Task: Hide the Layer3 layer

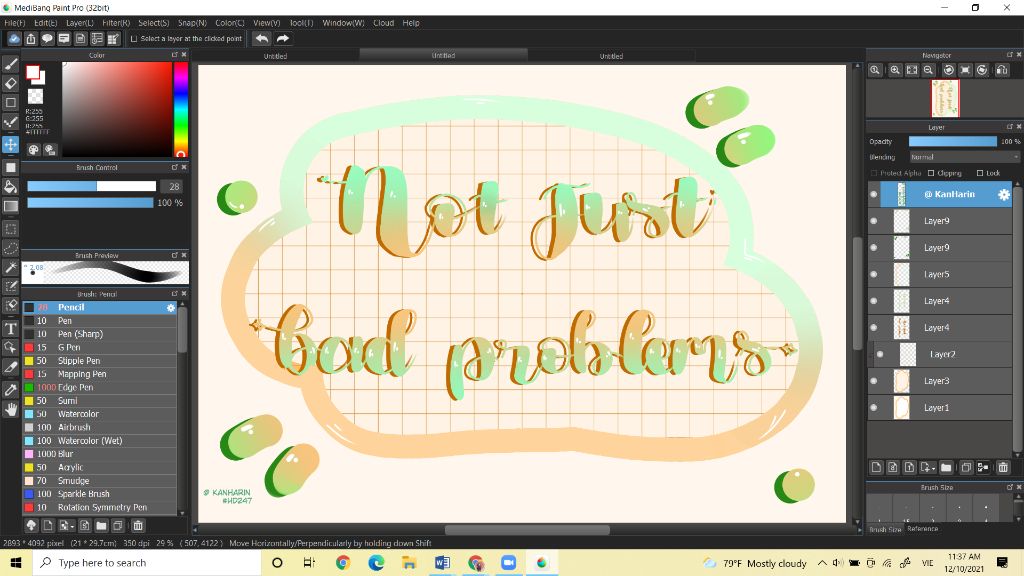Action: click(874, 381)
